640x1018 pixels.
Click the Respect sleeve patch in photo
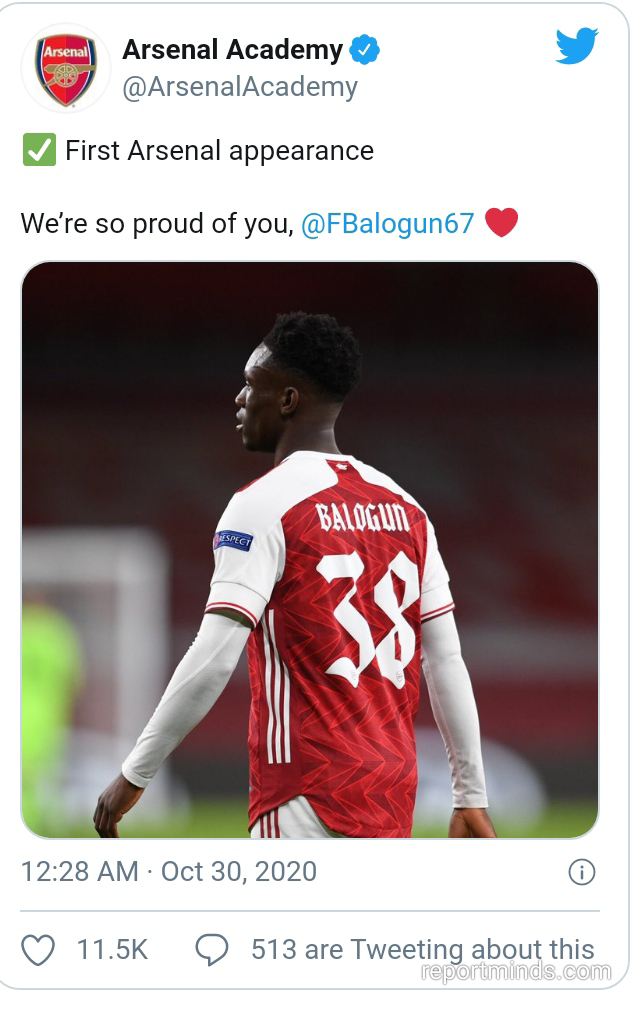pyautogui.click(x=233, y=540)
